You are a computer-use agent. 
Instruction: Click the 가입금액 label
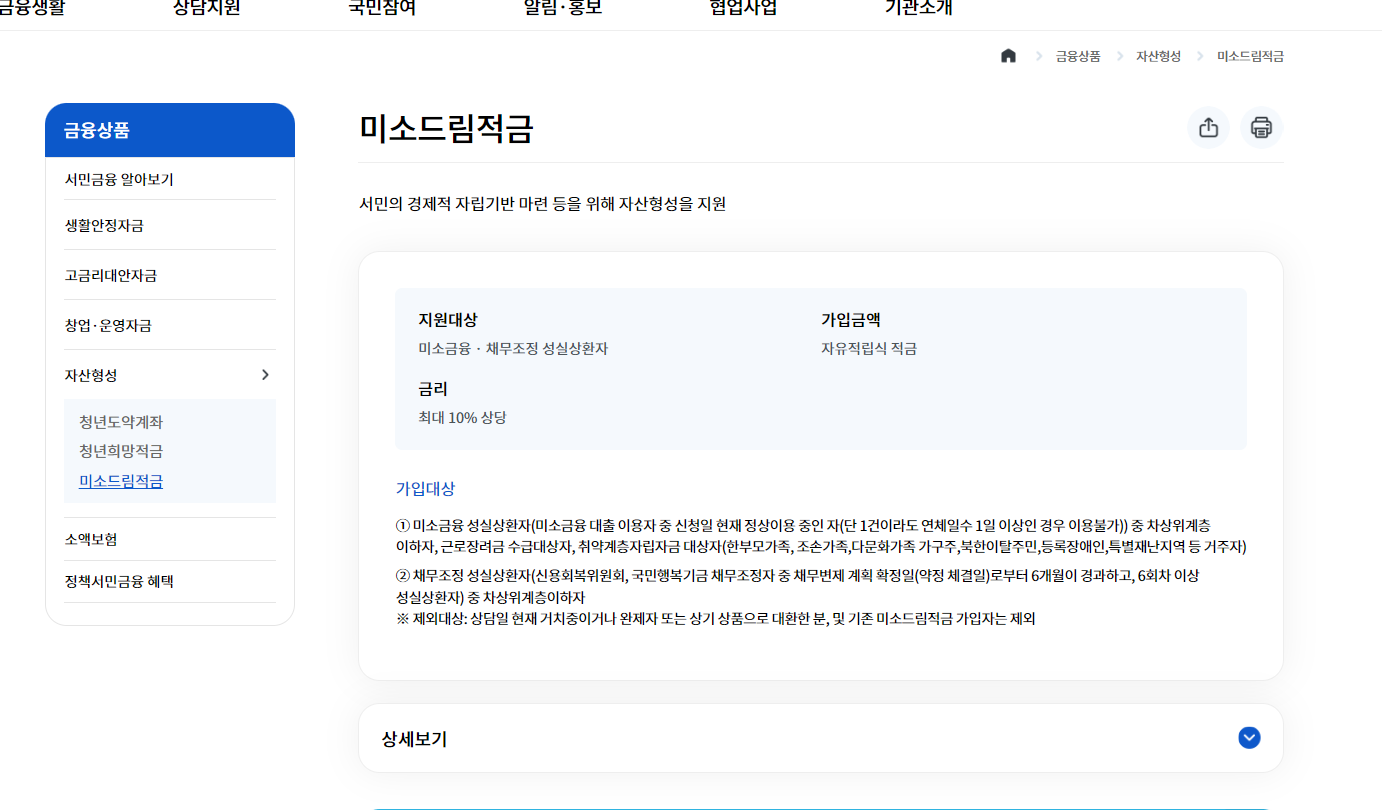click(851, 320)
